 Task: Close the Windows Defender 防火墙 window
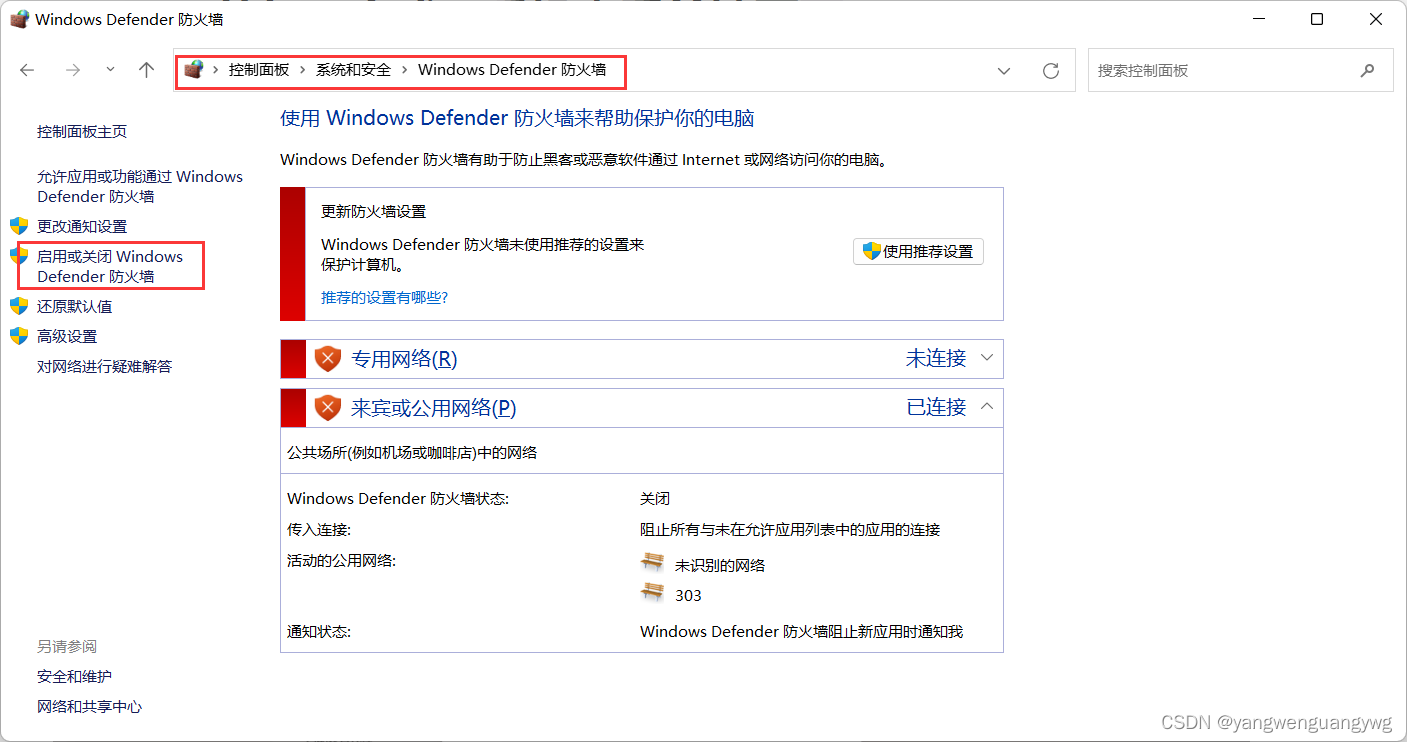(1374, 19)
